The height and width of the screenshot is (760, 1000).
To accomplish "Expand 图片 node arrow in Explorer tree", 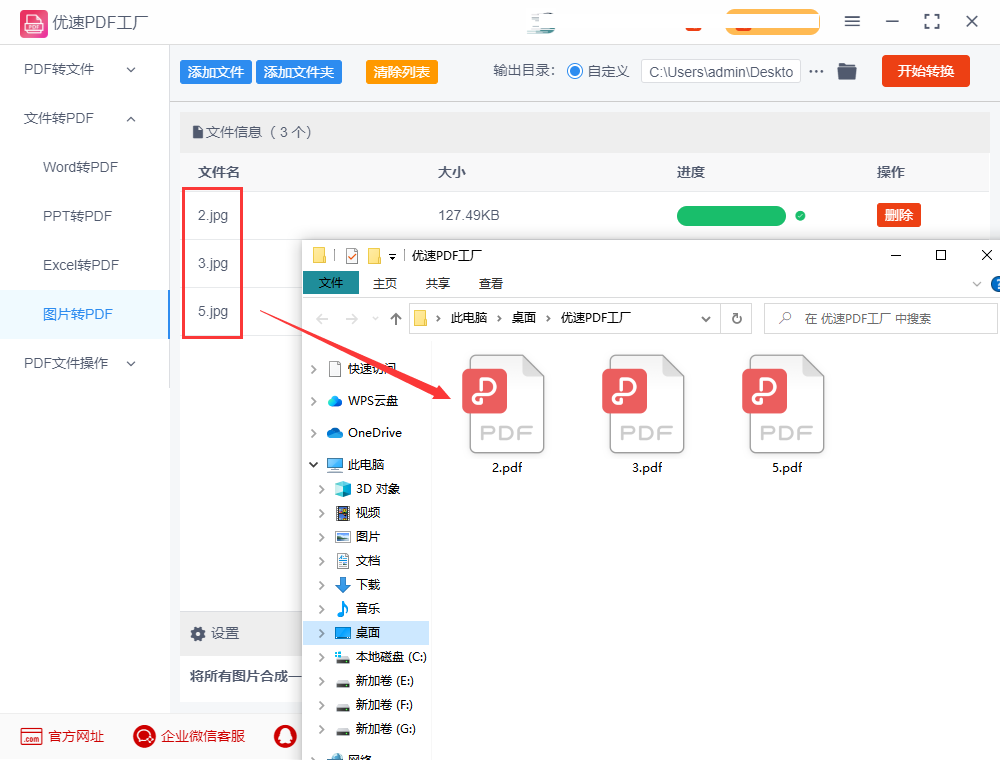I will tap(321, 537).
